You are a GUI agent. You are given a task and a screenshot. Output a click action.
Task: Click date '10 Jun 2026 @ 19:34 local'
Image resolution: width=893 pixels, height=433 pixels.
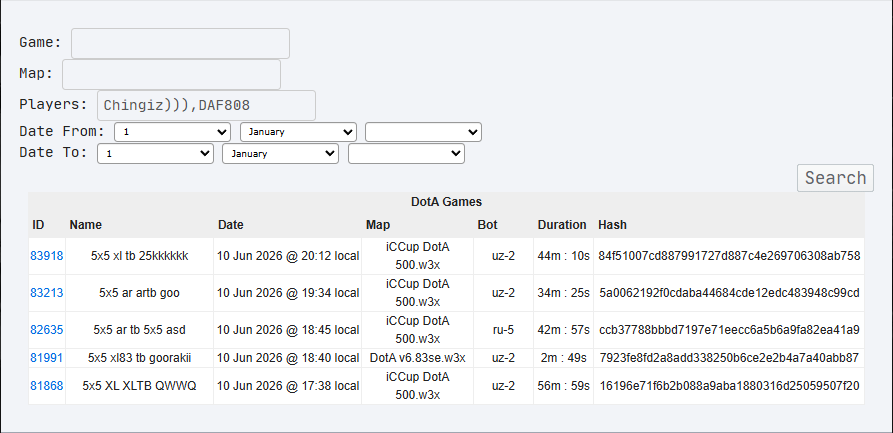[x=288, y=293]
